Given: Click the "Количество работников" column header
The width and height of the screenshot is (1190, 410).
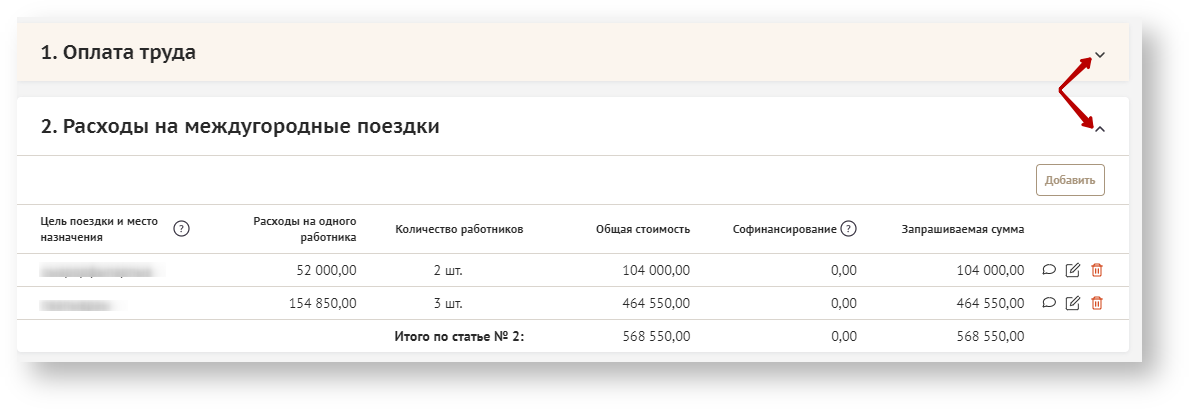Looking at the screenshot, I should click(x=459, y=229).
